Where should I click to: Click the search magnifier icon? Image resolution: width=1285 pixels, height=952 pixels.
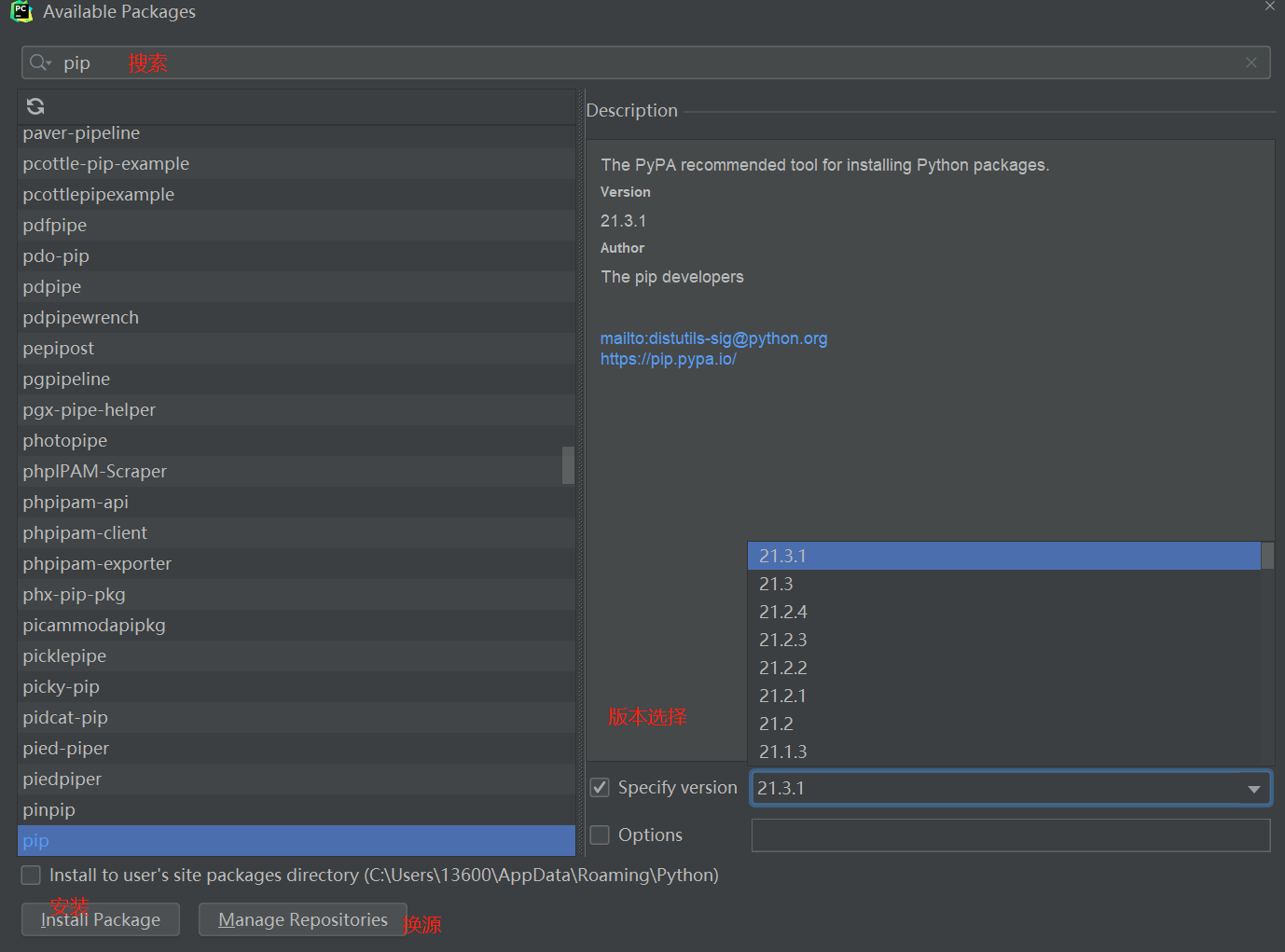[x=39, y=62]
